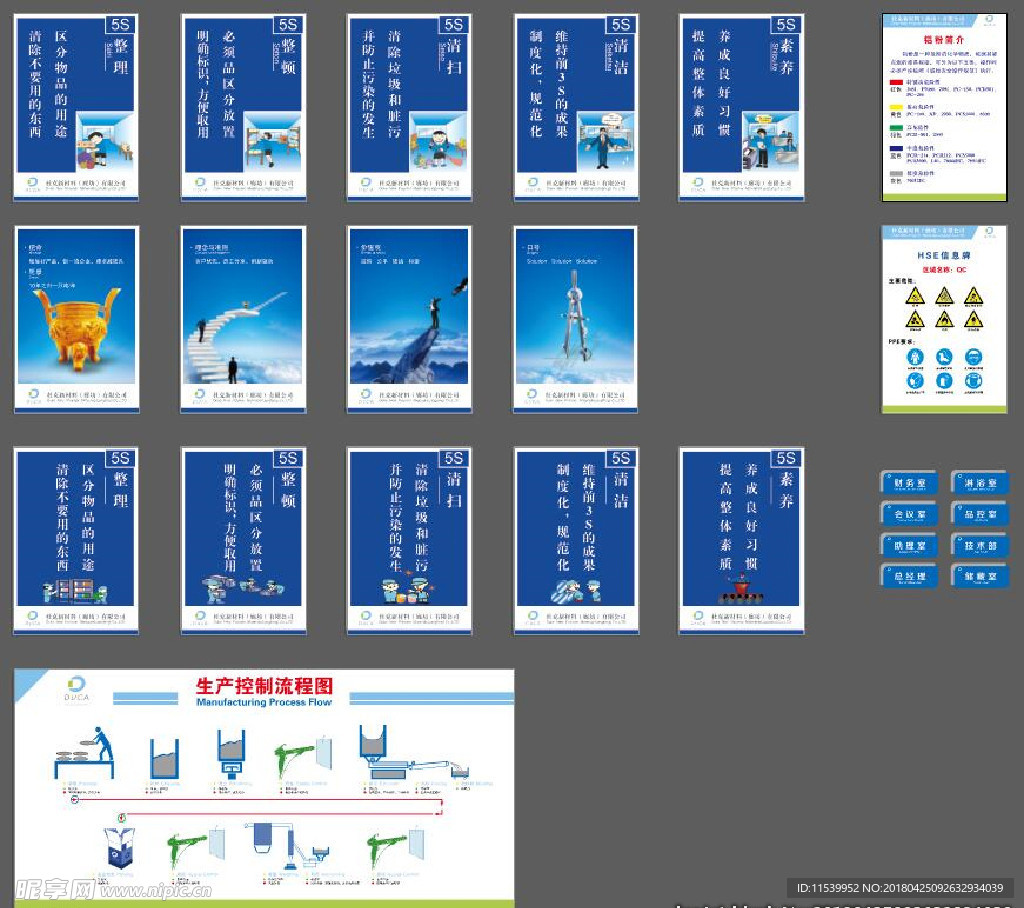Open the top-row 5S 清扫 poster with cleaning cartoon
Image resolution: width=1024 pixels, height=908 pixels.
[x=409, y=106]
